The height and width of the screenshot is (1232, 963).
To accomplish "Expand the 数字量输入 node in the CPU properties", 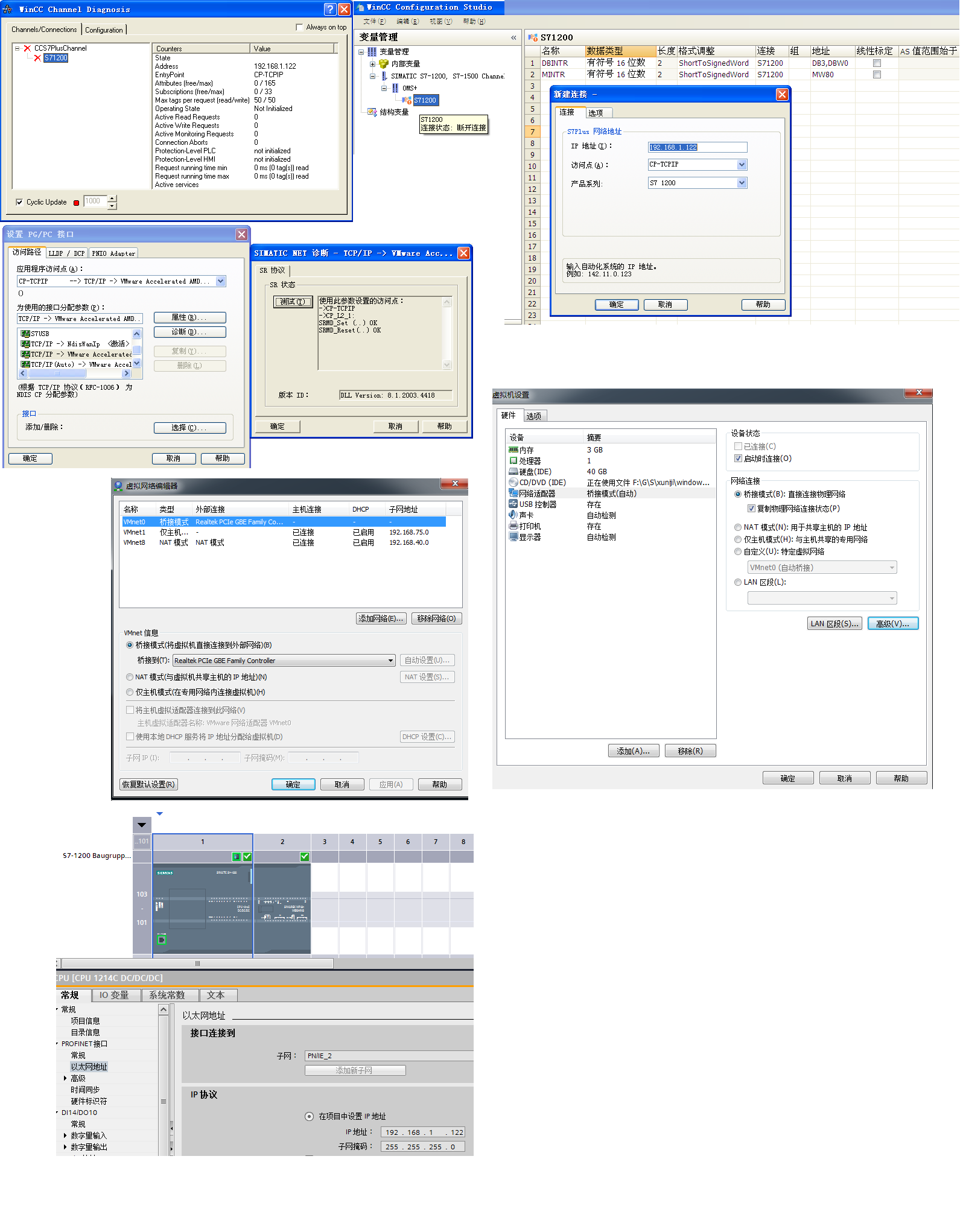I will [x=65, y=1135].
